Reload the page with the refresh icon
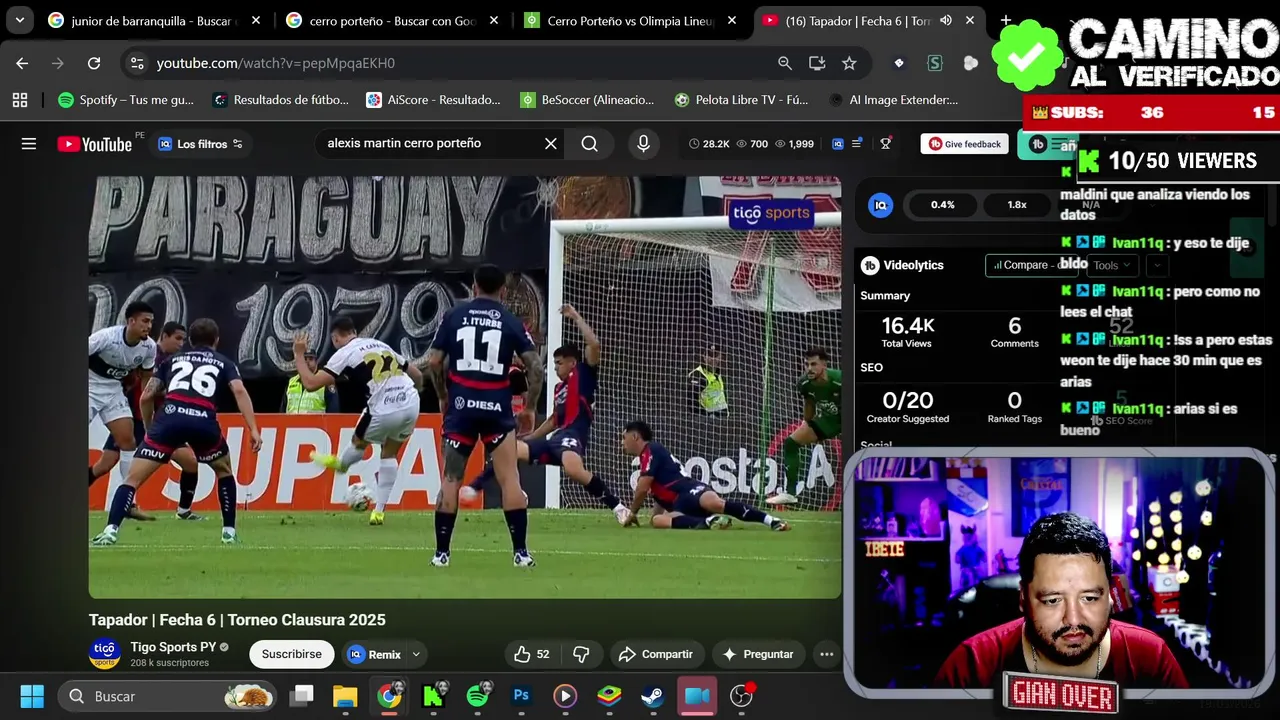1280x720 pixels. [x=94, y=63]
